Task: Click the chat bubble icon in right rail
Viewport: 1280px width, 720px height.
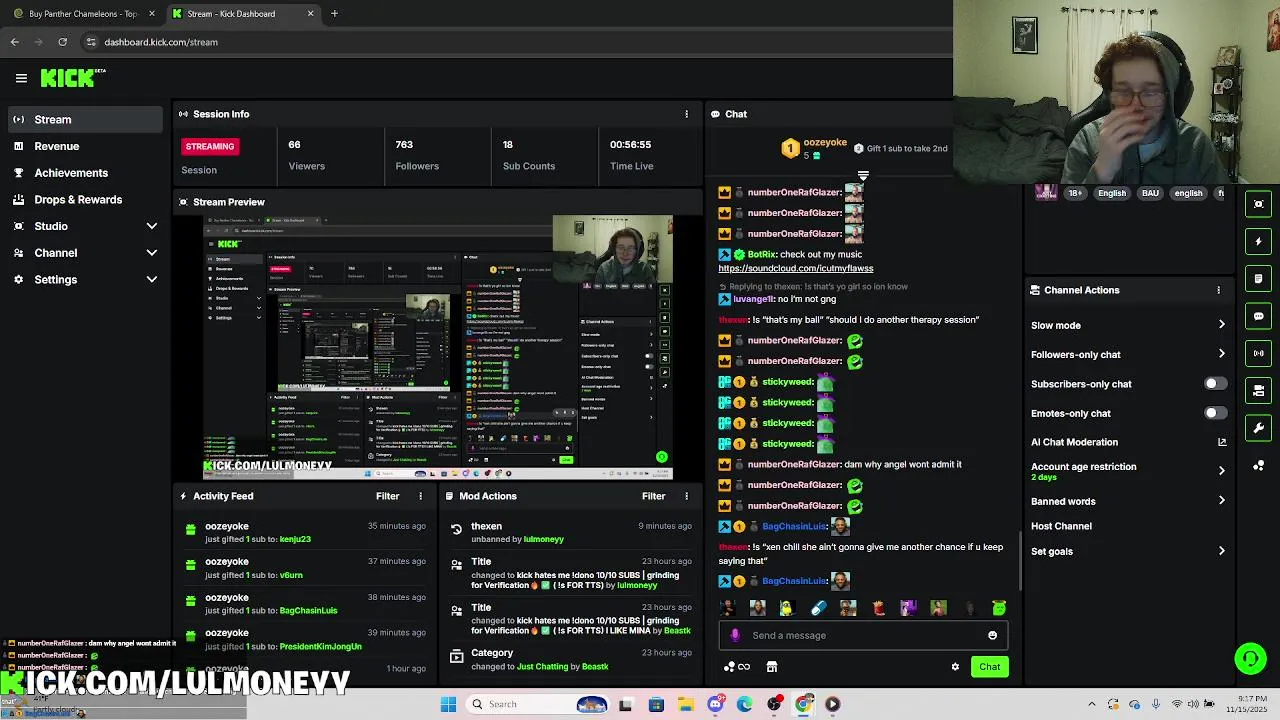Action: pyautogui.click(x=1258, y=316)
